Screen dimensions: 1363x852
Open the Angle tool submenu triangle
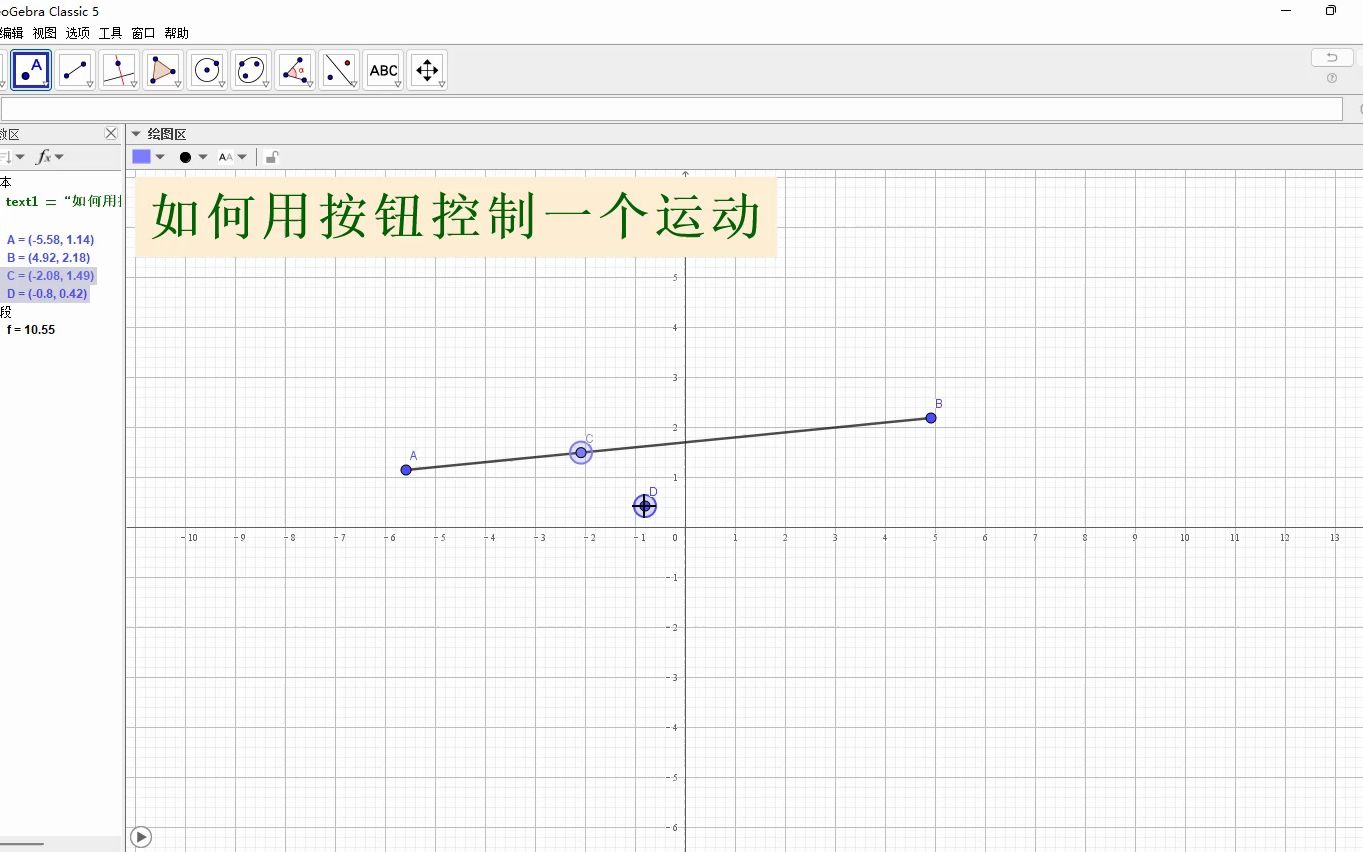pyautogui.click(x=310, y=85)
